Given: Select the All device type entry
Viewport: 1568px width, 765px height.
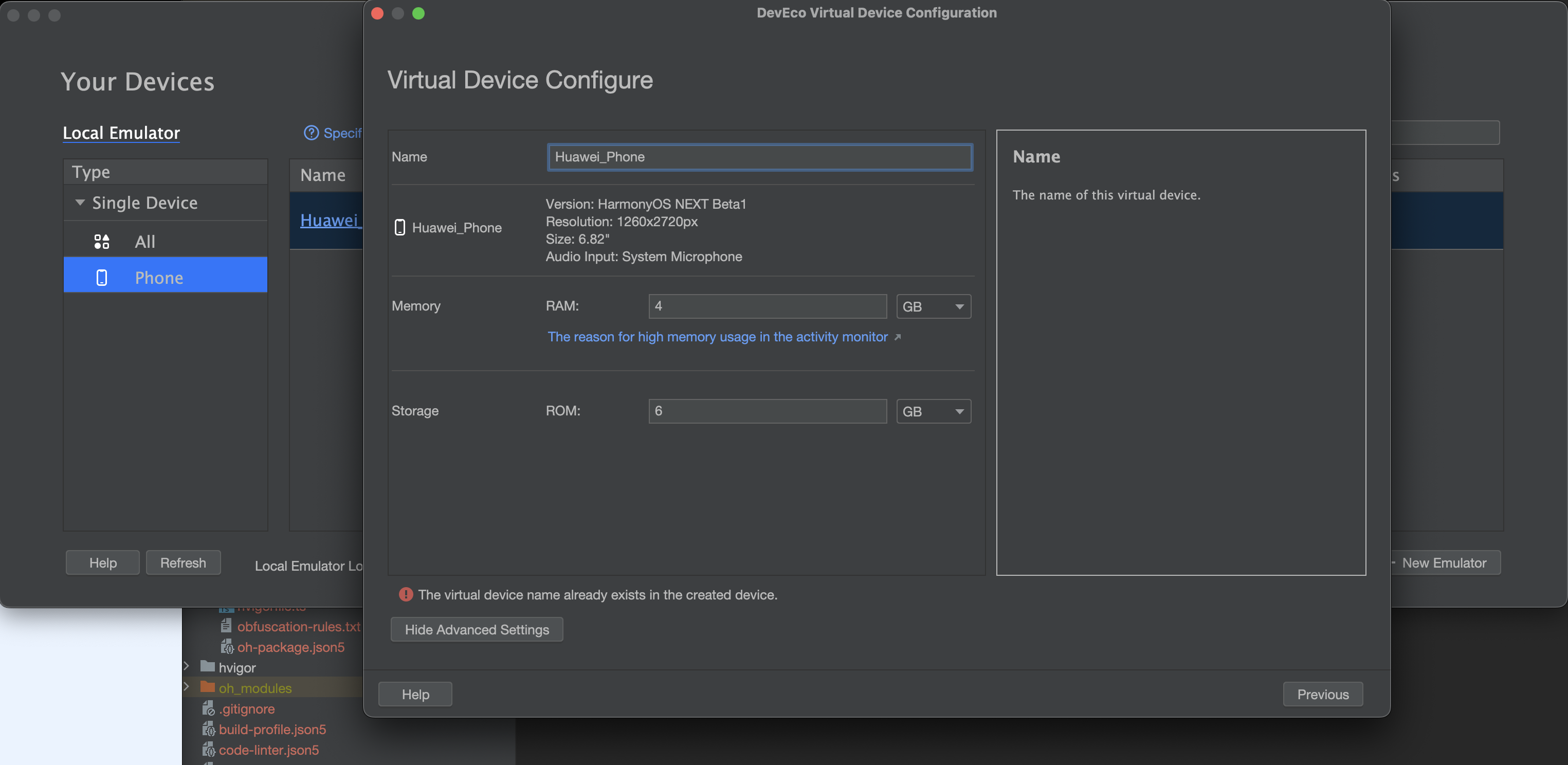Looking at the screenshot, I should click(145, 242).
